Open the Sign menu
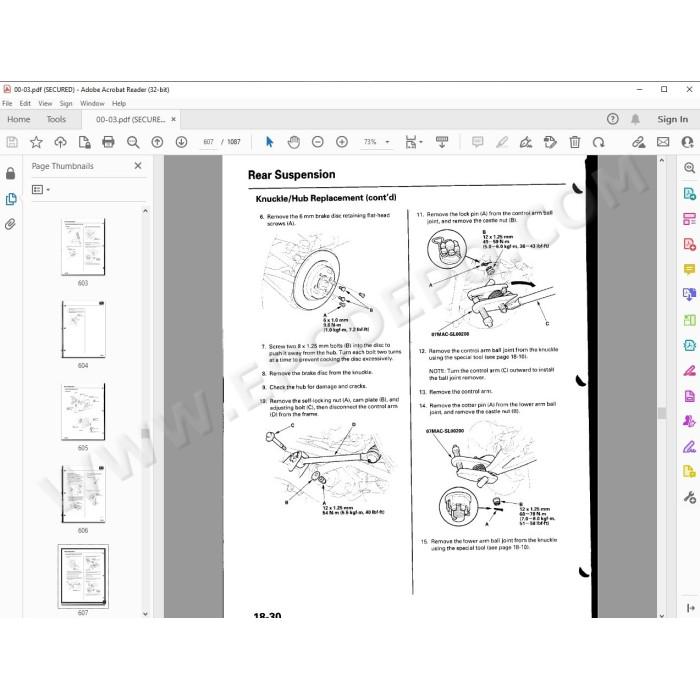This screenshot has height=700, width=700. (x=66, y=103)
